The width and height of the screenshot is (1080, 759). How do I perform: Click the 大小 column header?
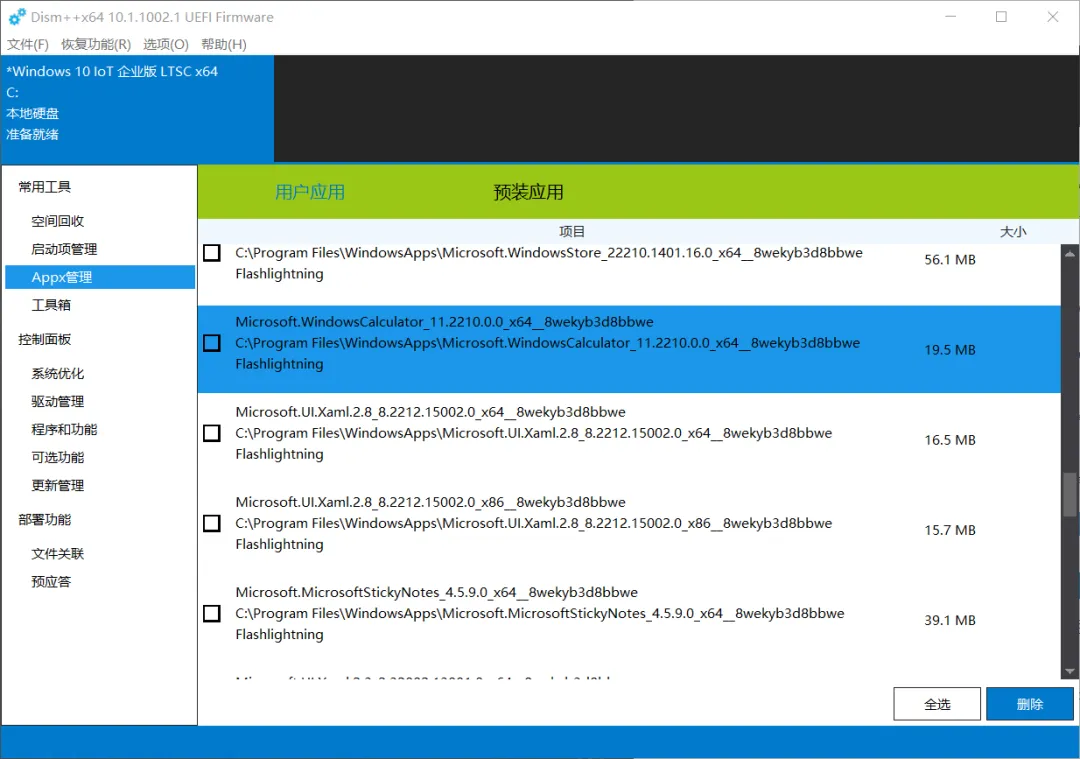1013,231
